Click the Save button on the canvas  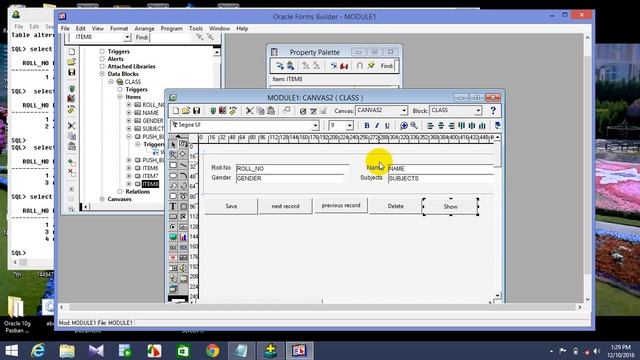tap(231, 206)
